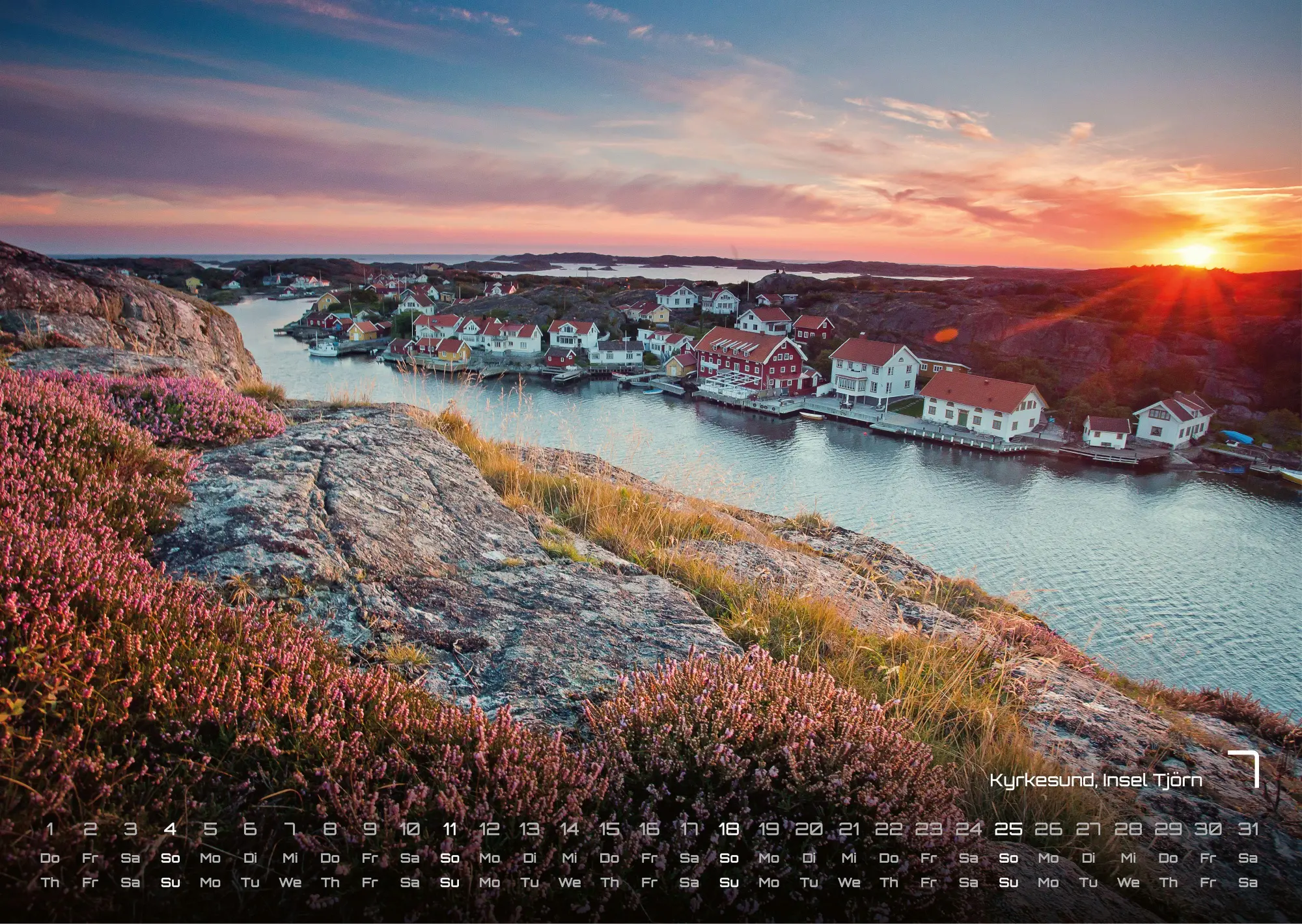Select date number 2 in calendar row
This screenshot has width=1302, height=924.
tap(90, 829)
